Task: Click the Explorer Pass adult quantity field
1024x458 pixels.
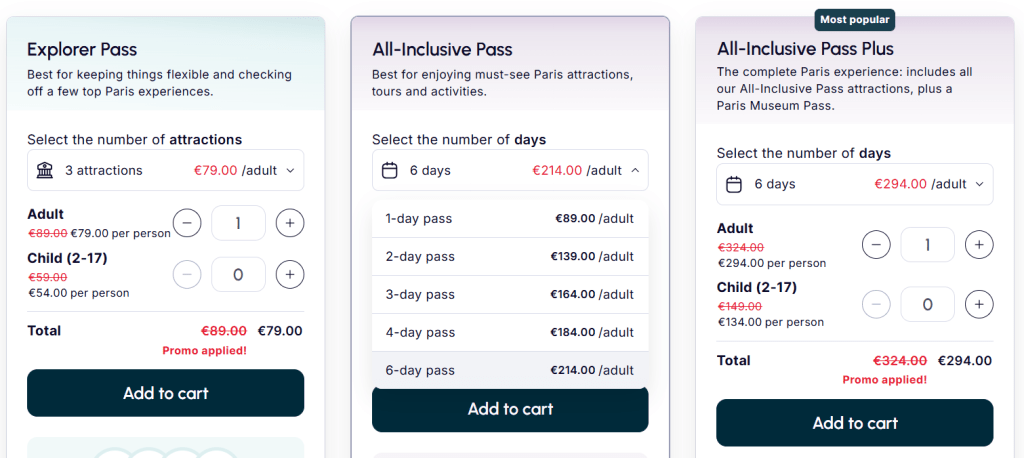Action: click(x=238, y=223)
